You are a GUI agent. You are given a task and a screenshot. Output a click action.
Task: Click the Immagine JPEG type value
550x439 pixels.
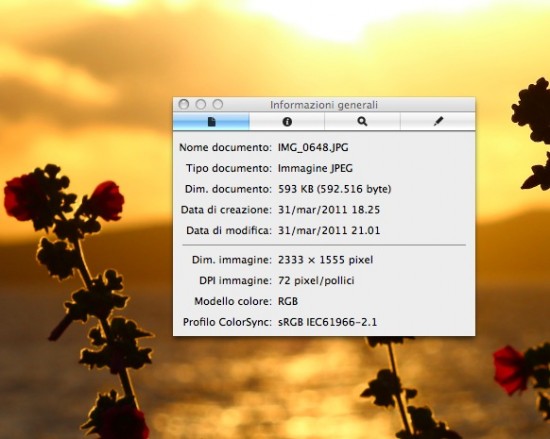click(x=315, y=168)
